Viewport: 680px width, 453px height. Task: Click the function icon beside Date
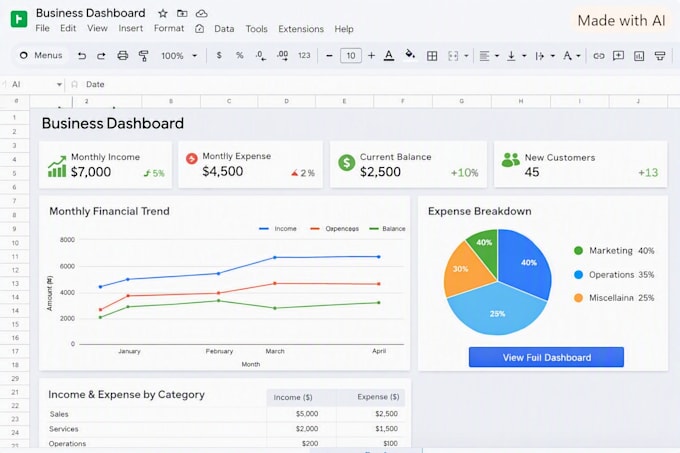pyautogui.click(x=74, y=84)
